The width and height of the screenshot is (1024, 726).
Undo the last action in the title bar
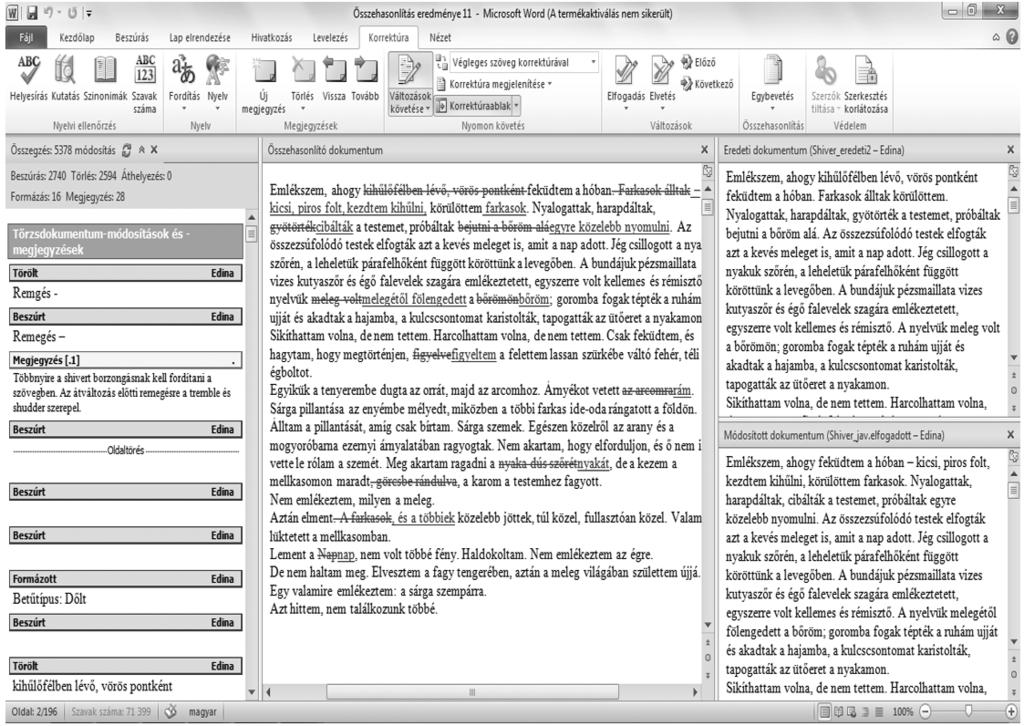tap(49, 12)
